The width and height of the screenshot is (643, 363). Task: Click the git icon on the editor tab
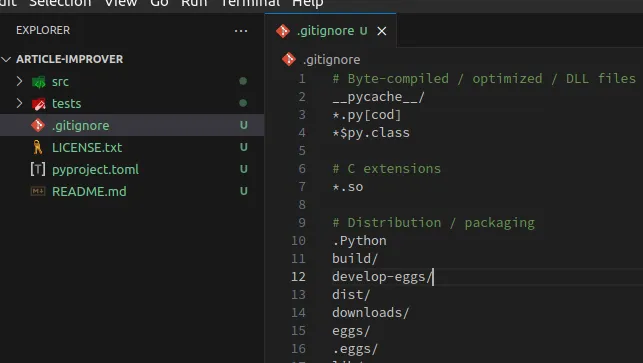click(x=283, y=31)
